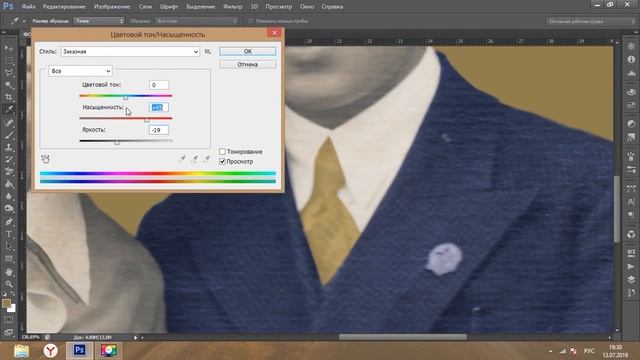
Task: Open the Окно menu
Action: (307, 7)
